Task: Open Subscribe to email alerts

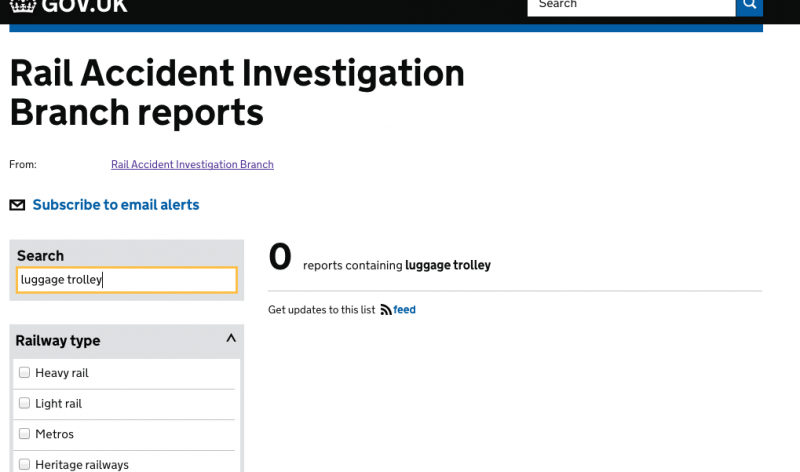Action: pos(116,205)
